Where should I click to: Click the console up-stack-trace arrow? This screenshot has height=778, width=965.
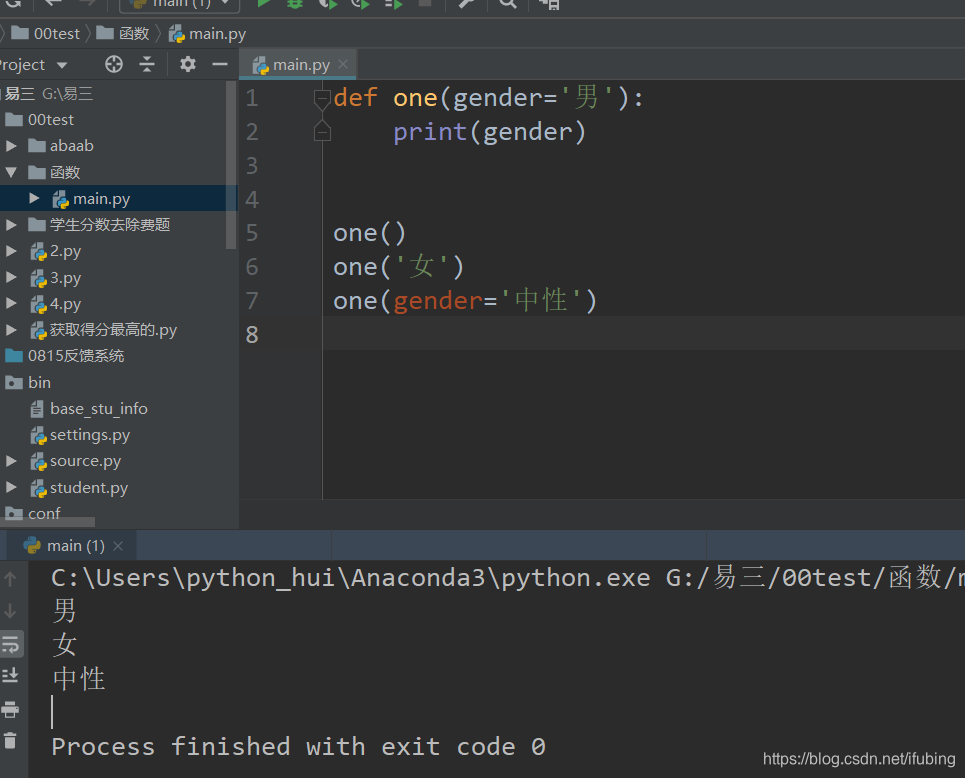tap(10, 579)
